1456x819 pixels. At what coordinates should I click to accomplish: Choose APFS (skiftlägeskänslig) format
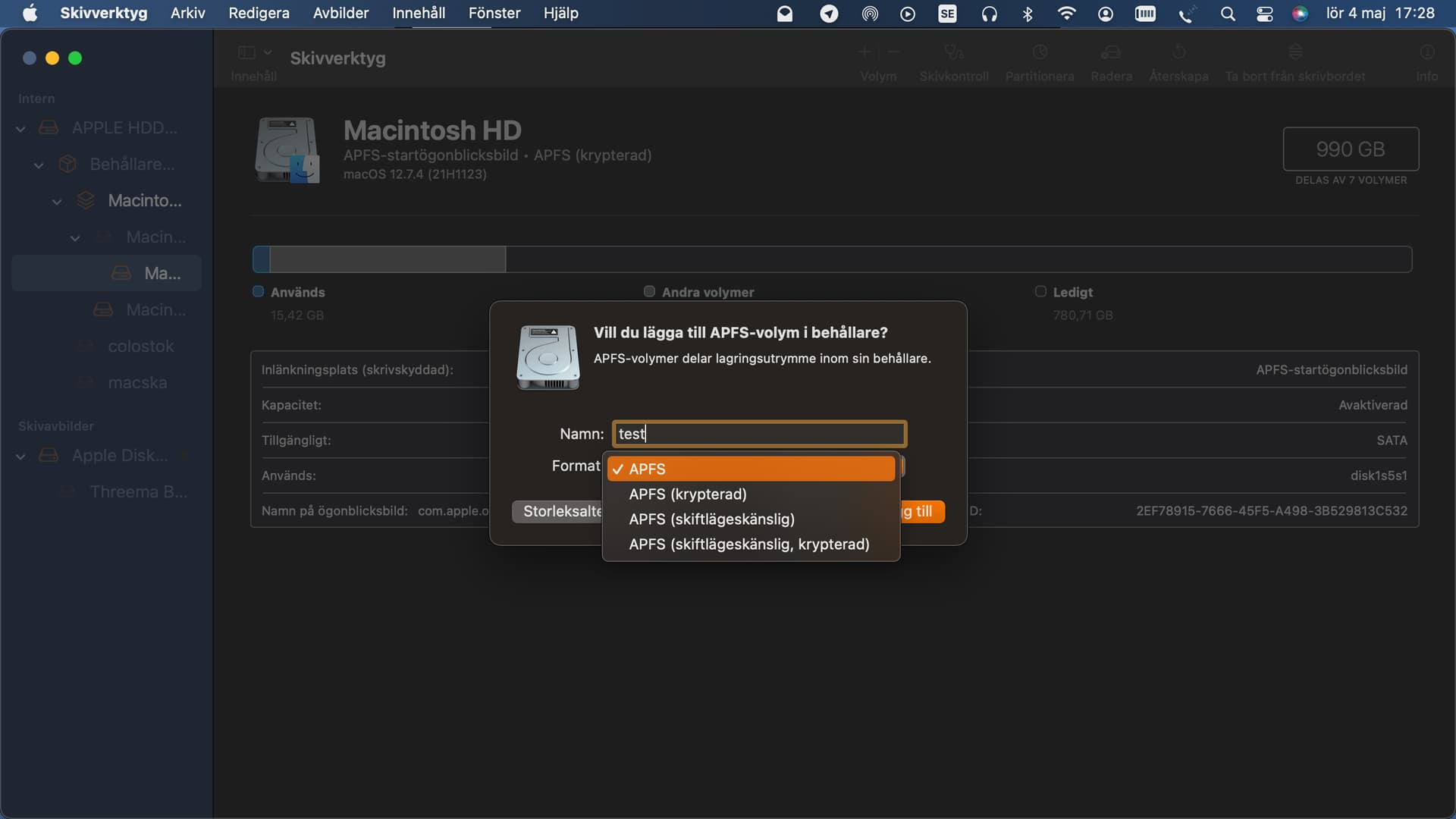[x=751, y=519]
